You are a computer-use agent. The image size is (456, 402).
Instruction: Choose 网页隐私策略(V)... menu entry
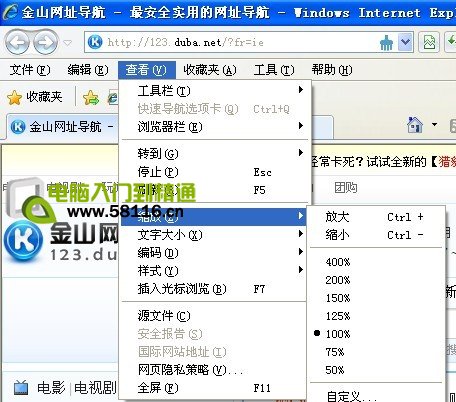(214, 370)
